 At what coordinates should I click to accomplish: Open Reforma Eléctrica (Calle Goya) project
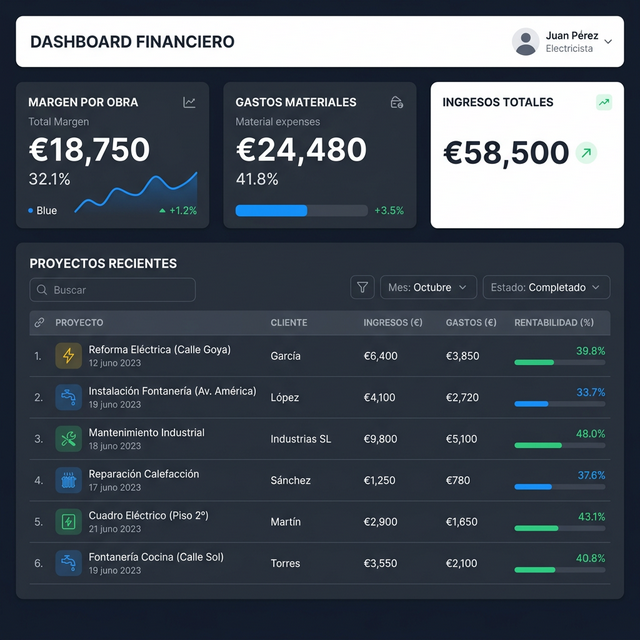160,350
